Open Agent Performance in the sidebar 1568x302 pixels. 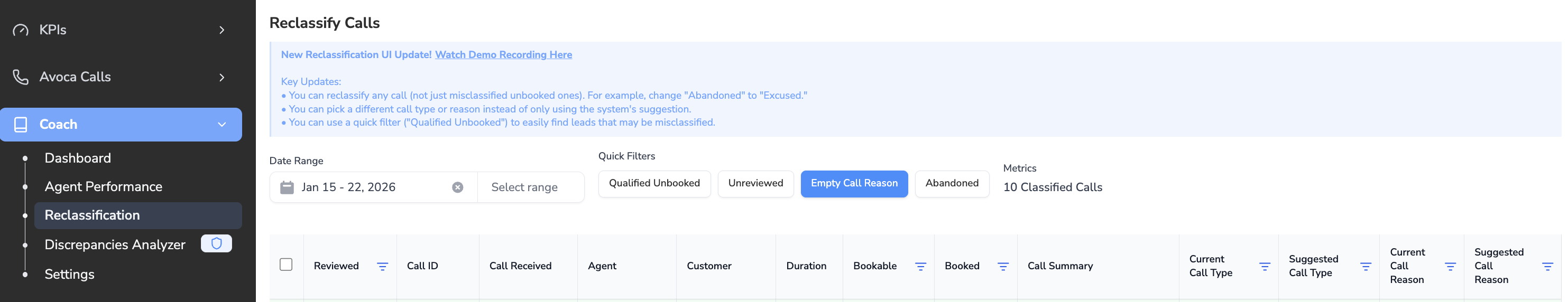point(104,186)
